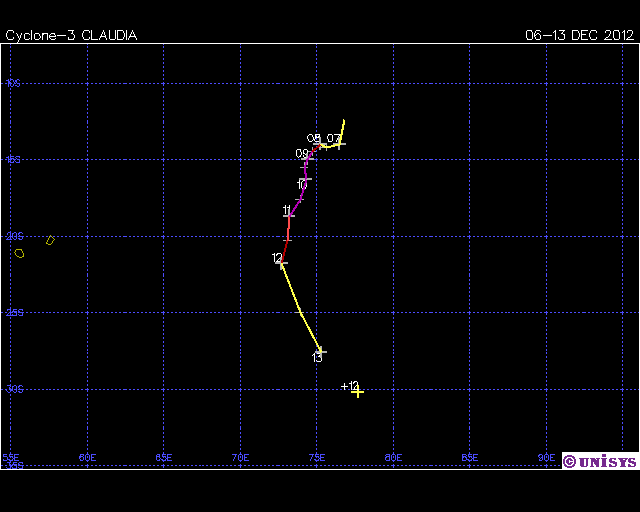Screen dimensions: 640x512
Task: Select the day 12 track position marker
Action: [x=282, y=263]
